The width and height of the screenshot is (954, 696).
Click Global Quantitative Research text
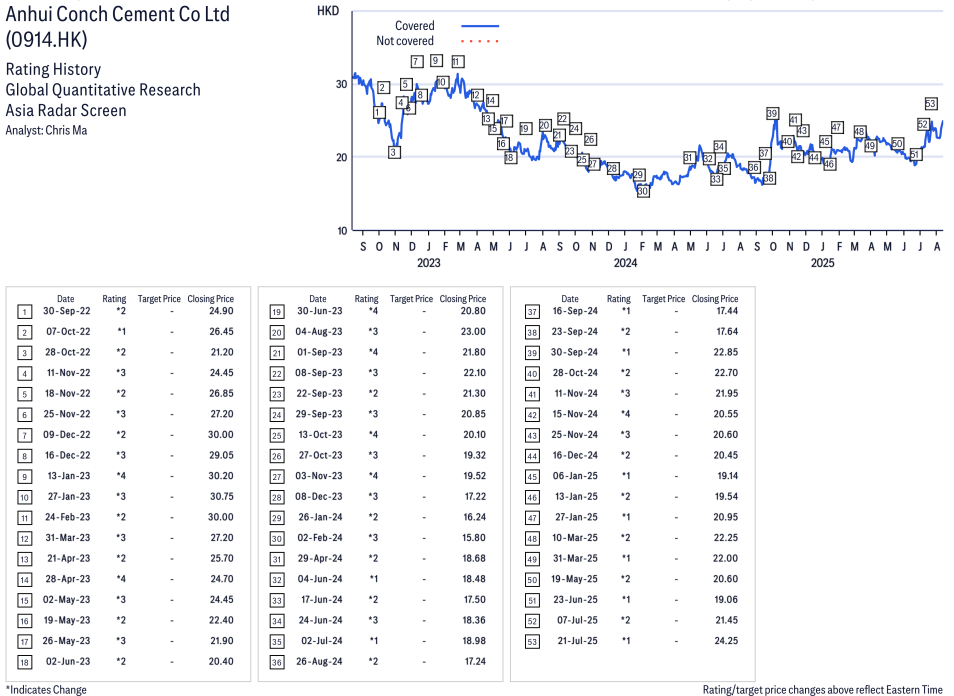(x=103, y=89)
